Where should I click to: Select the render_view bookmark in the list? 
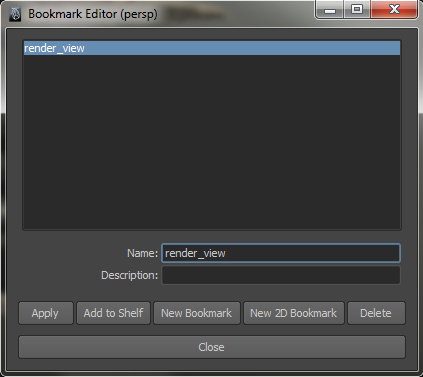212,48
